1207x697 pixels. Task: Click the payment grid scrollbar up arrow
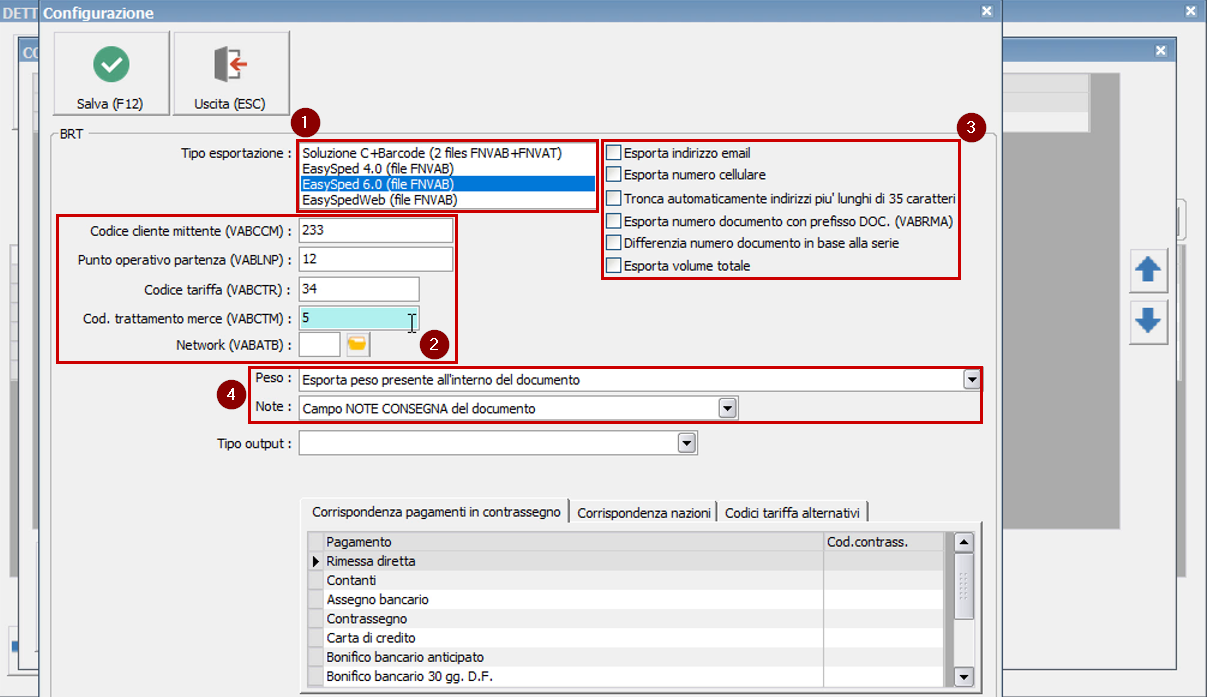click(961, 541)
